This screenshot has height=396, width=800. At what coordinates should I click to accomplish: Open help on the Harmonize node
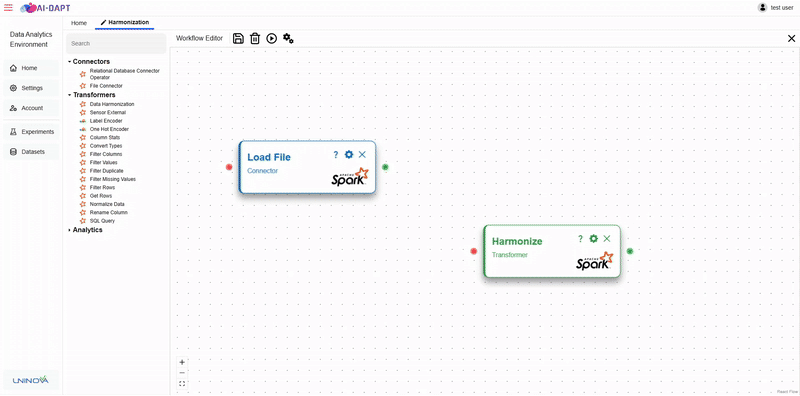click(580, 238)
